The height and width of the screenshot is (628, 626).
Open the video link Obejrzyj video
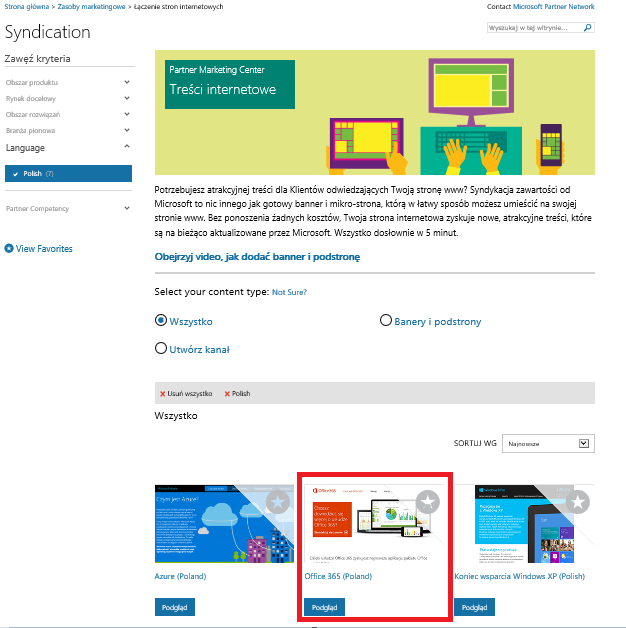coord(257,257)
